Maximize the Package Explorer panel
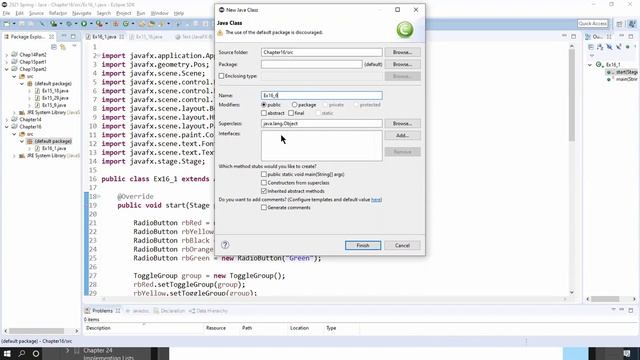 tap(73, 36)
